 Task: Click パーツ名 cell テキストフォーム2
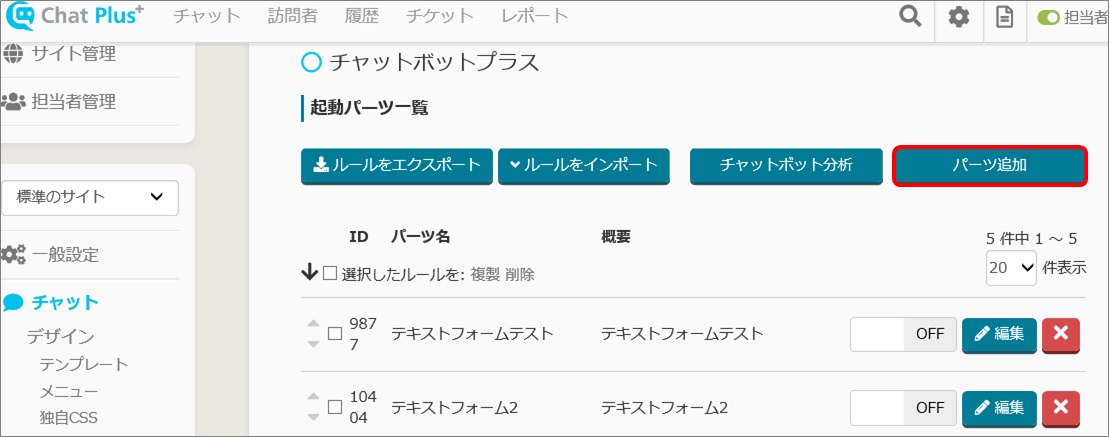tap(455, 407)
